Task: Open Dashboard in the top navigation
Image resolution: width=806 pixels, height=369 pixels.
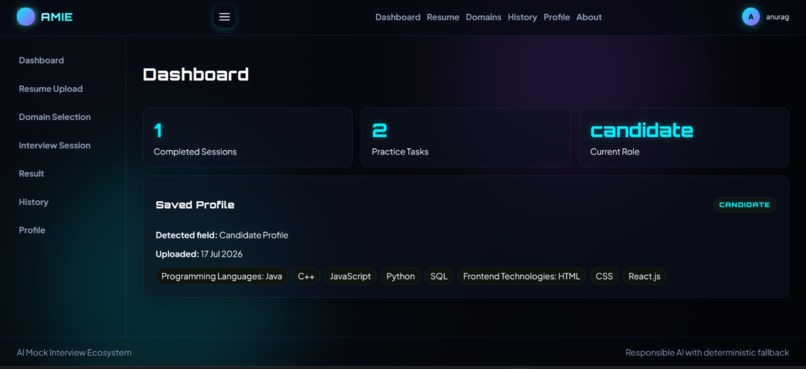Action: coord(397,17)
